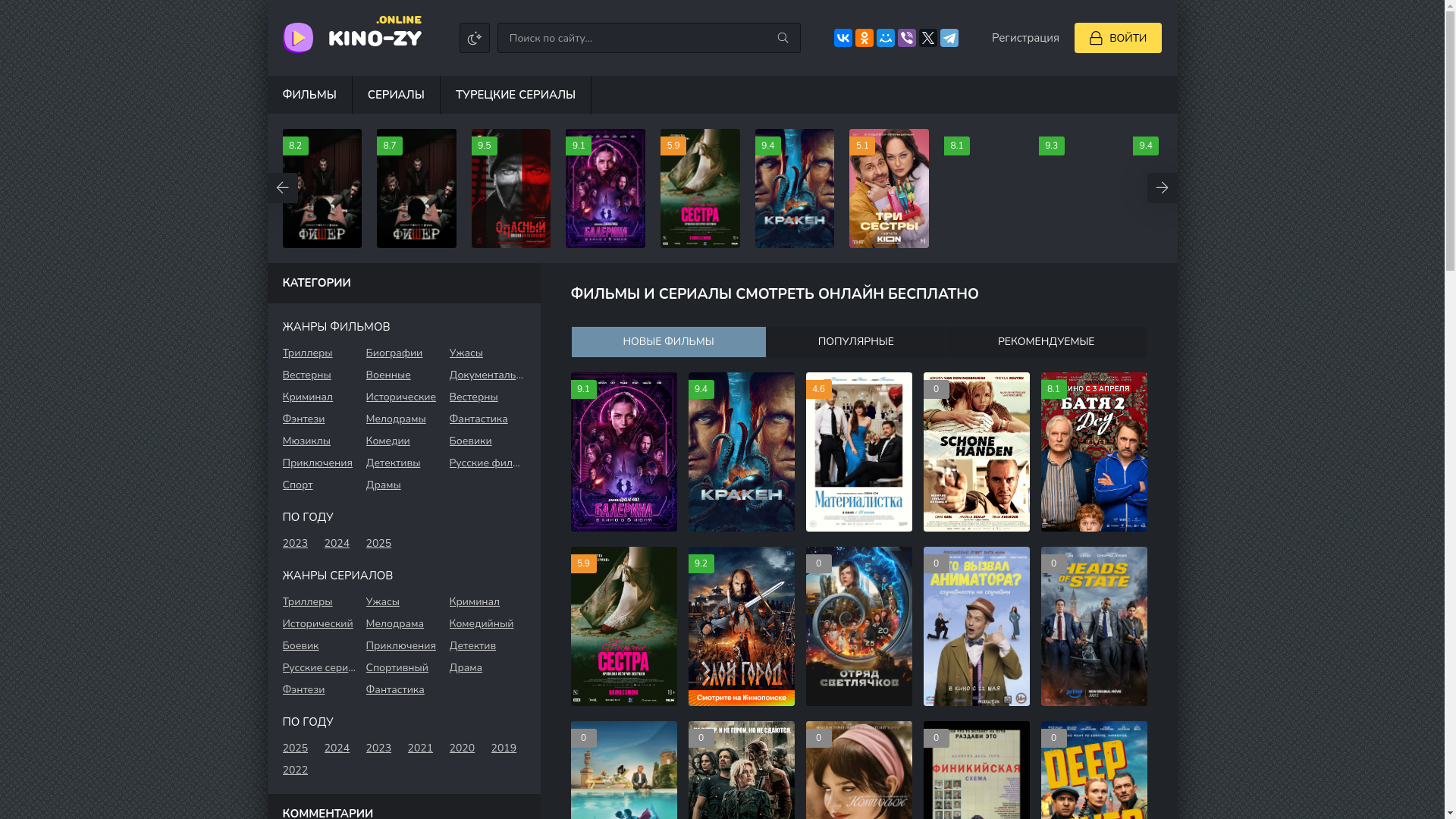Click the ВОЙТИ login button
Image resolution: width=1456 pixels, height=819 pixels.
pyautogui.click(x=1118, y=38)
